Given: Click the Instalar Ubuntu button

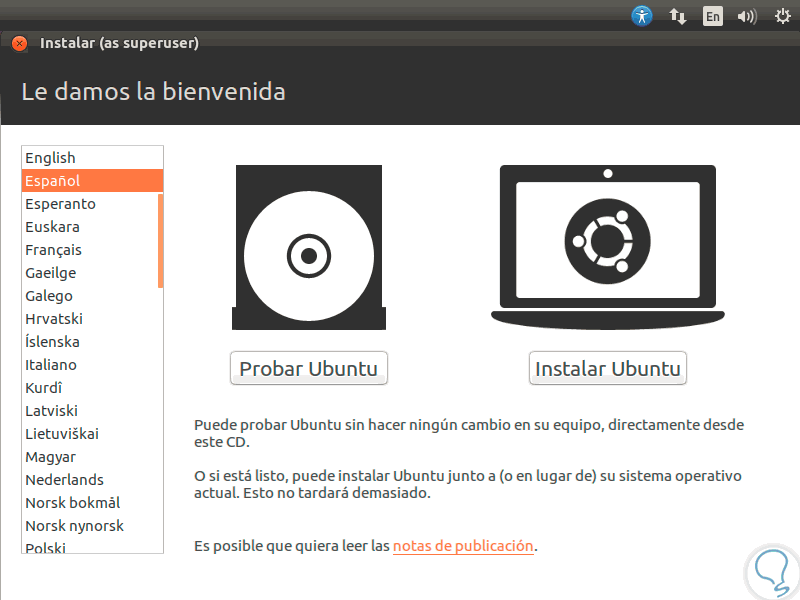Looking at the screenshot, I should coord(608,368).
